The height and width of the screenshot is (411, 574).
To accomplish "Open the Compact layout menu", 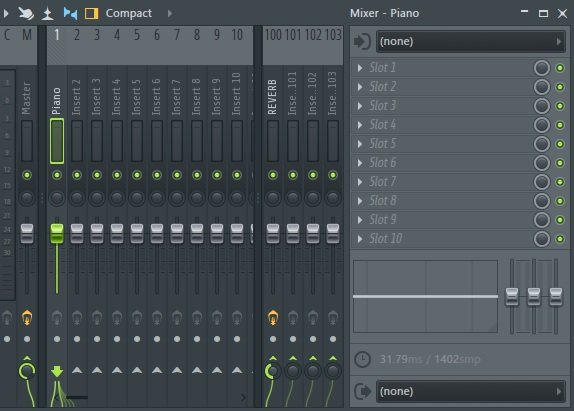I will click(x=128, y=13).
